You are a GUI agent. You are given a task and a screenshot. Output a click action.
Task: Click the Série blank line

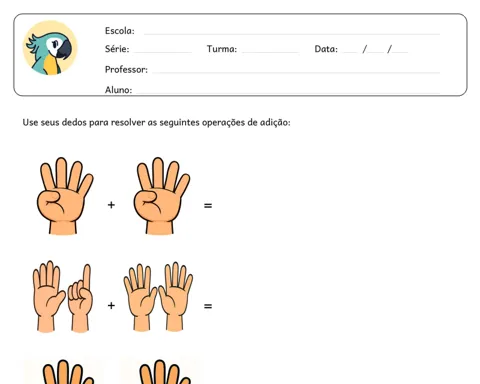(x=162, y=52)
